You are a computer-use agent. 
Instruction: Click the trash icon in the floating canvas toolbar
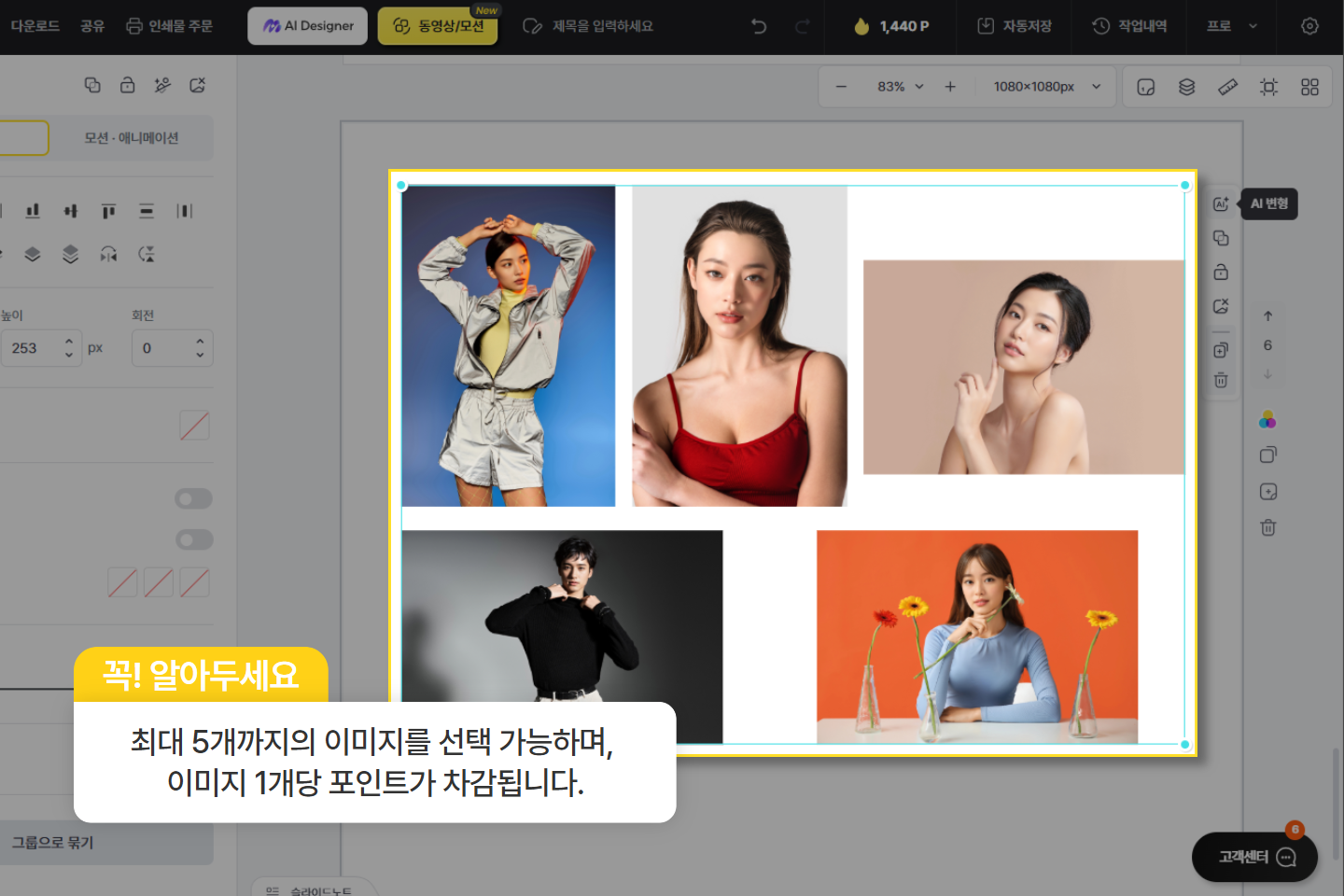click(1221, 380)
